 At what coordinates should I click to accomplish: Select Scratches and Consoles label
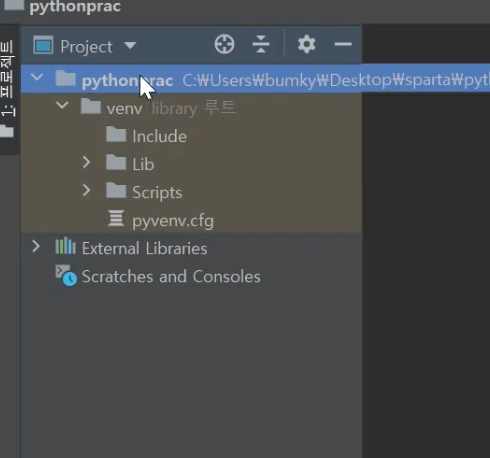click(x=171, y=277)
